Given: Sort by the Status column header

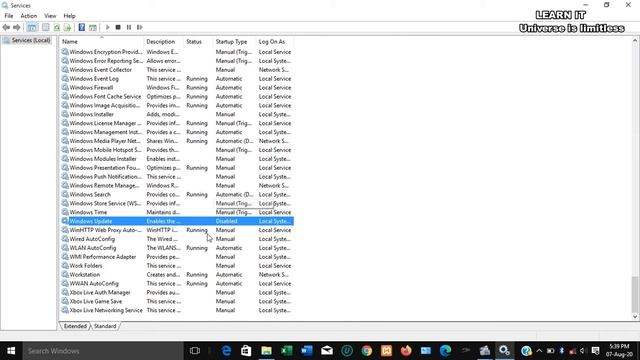Looking at the screenshot, I should pos(198,42).
